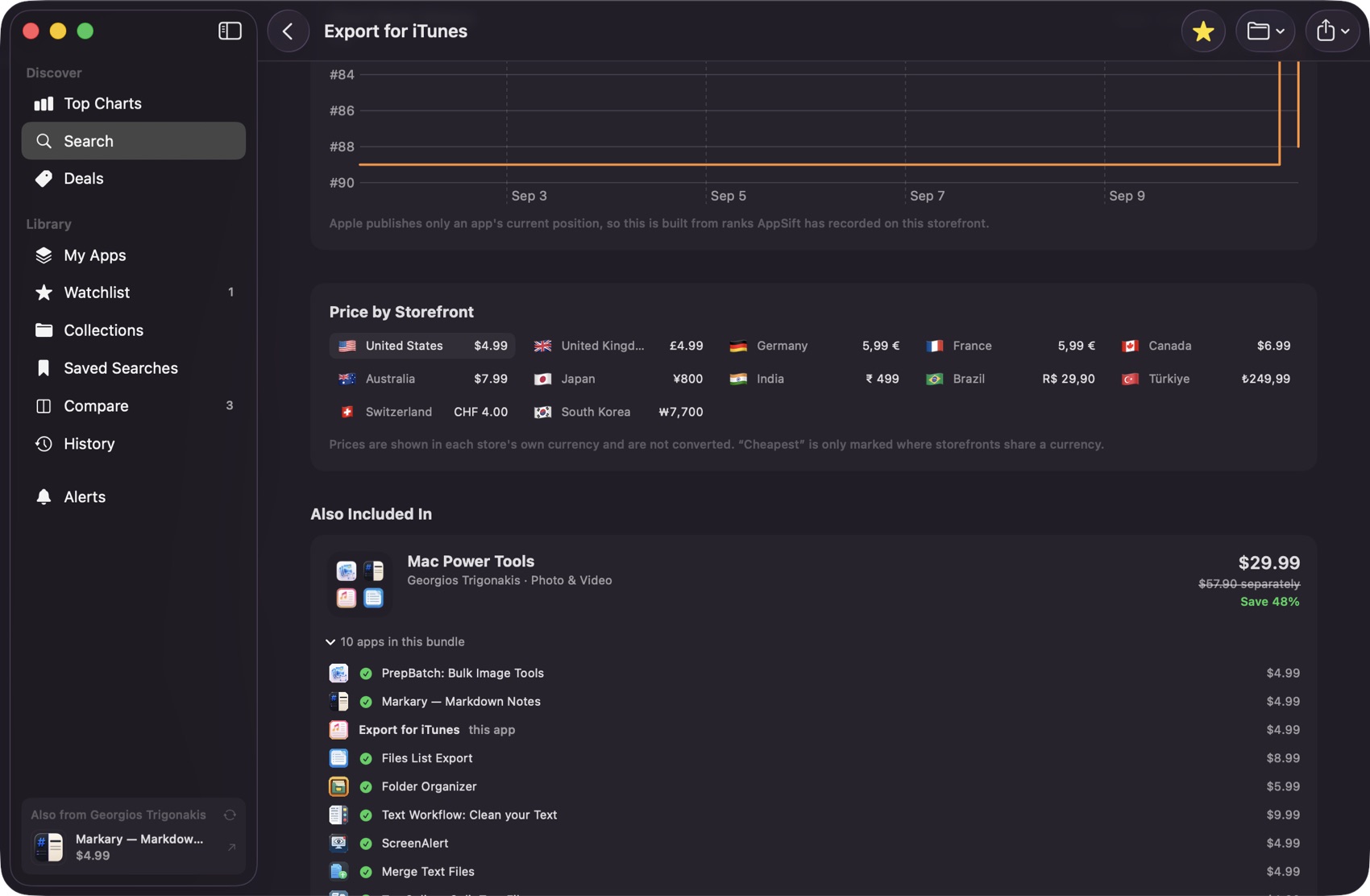Click the My Apps layers icon
Screen dimensions: 1370x896
pyautogui.click(x=44, y=255)
